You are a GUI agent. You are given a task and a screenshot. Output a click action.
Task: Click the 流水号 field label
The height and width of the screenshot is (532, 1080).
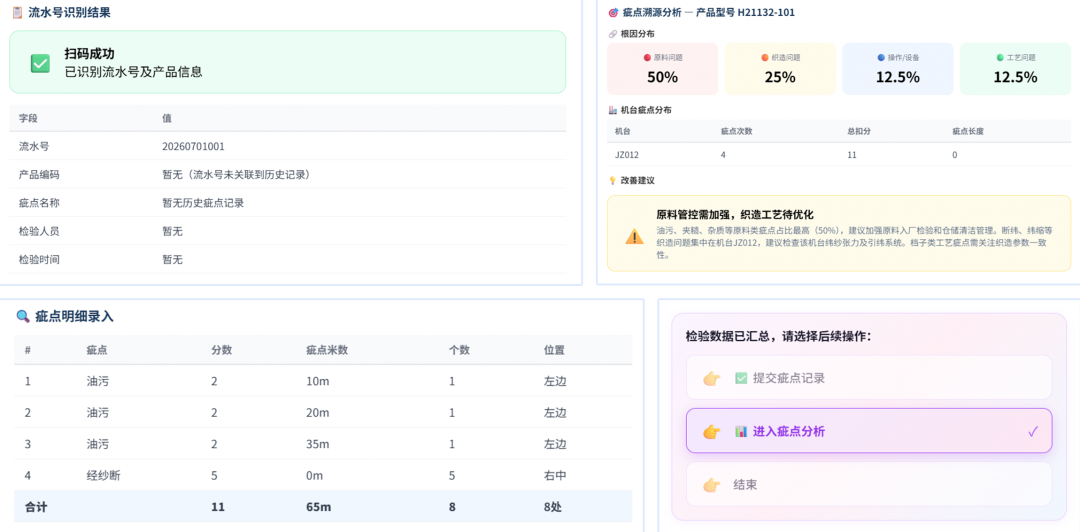[x=34, y=146]
